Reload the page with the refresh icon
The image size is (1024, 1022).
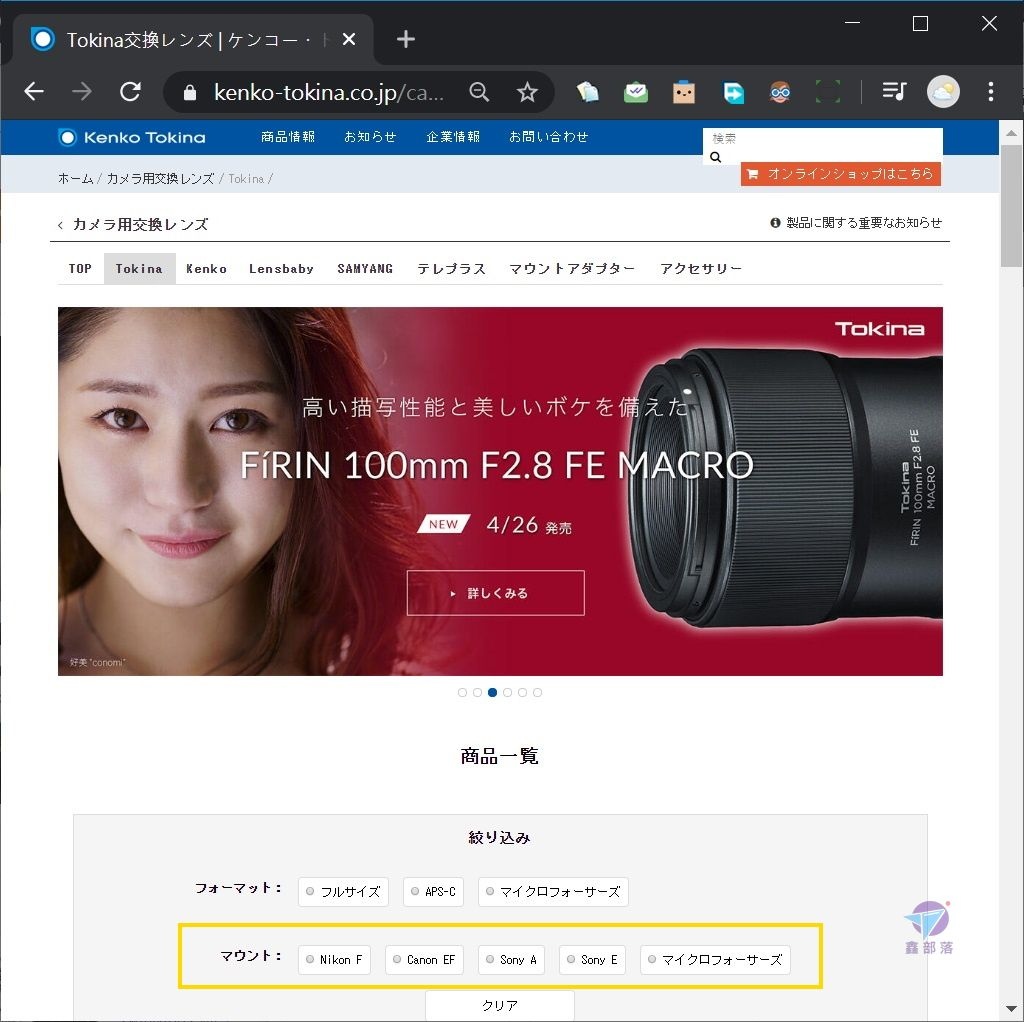coord(131,91)
